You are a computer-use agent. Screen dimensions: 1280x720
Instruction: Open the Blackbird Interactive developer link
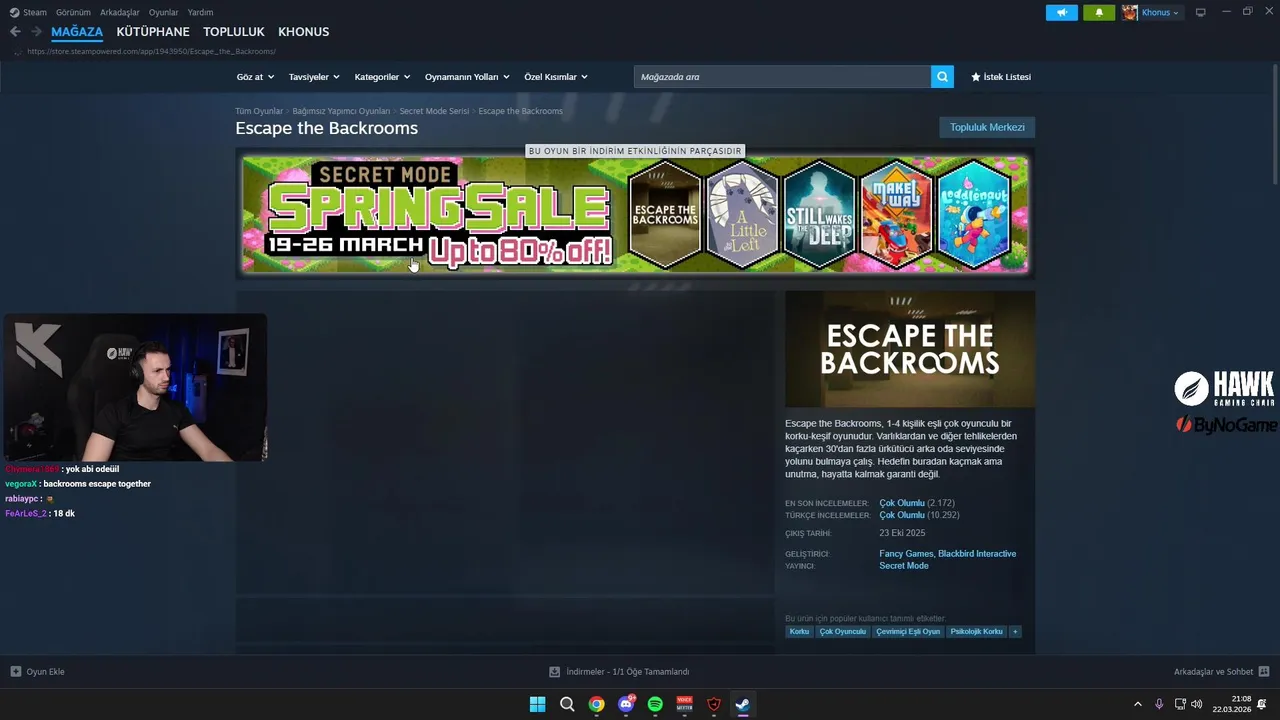(x=977, y=554)
